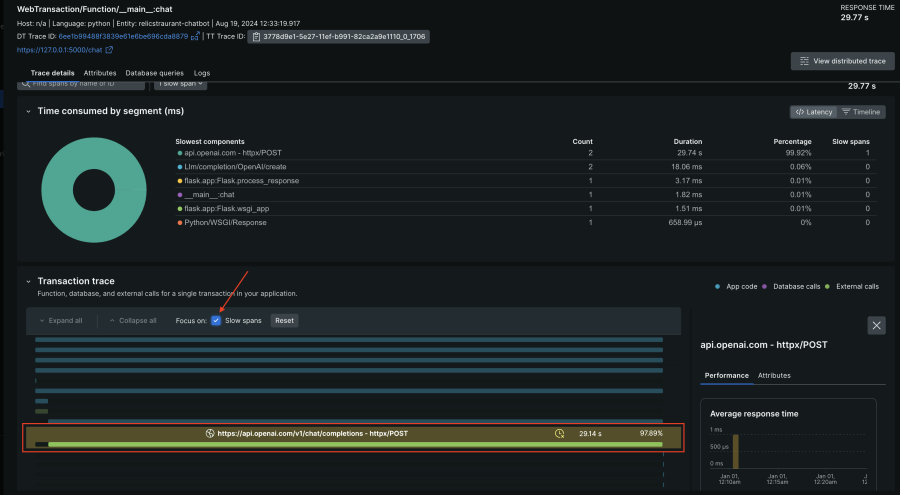Open the '1 slow span' dropdown
The image size is (900, 495).
point(181,84)
